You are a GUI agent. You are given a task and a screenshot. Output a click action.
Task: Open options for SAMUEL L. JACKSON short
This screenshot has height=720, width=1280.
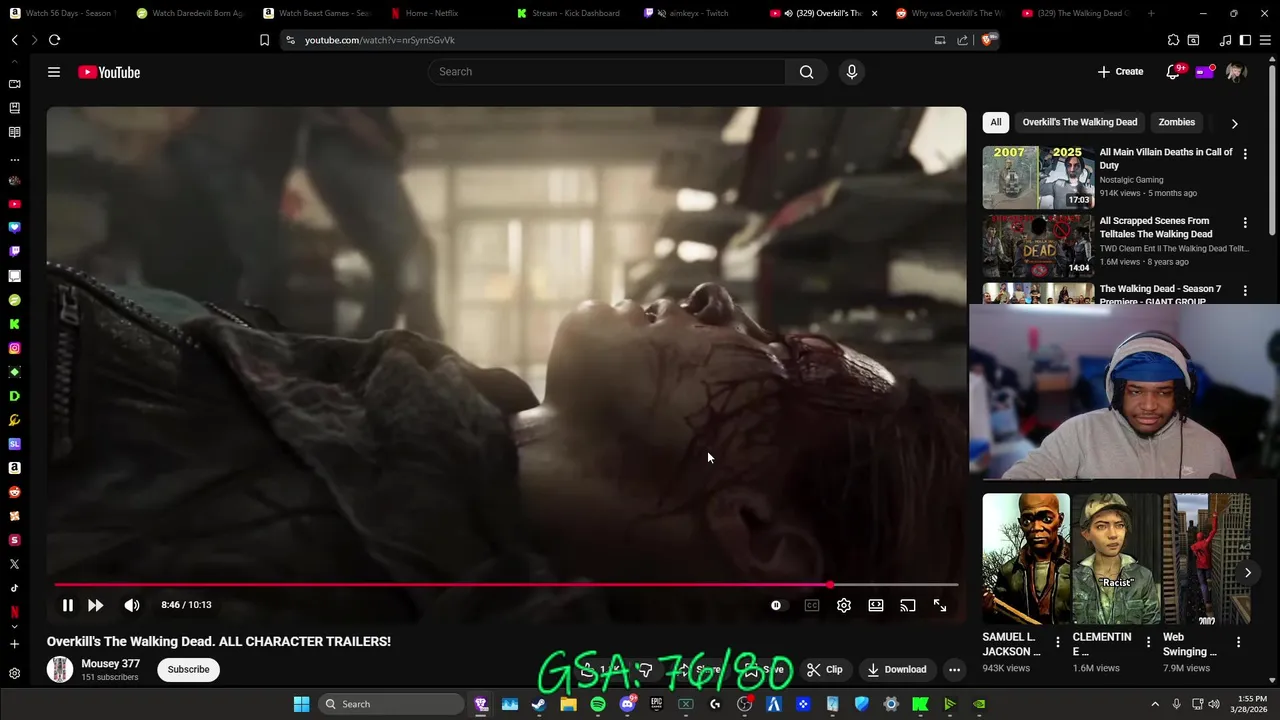point(1058,642)
